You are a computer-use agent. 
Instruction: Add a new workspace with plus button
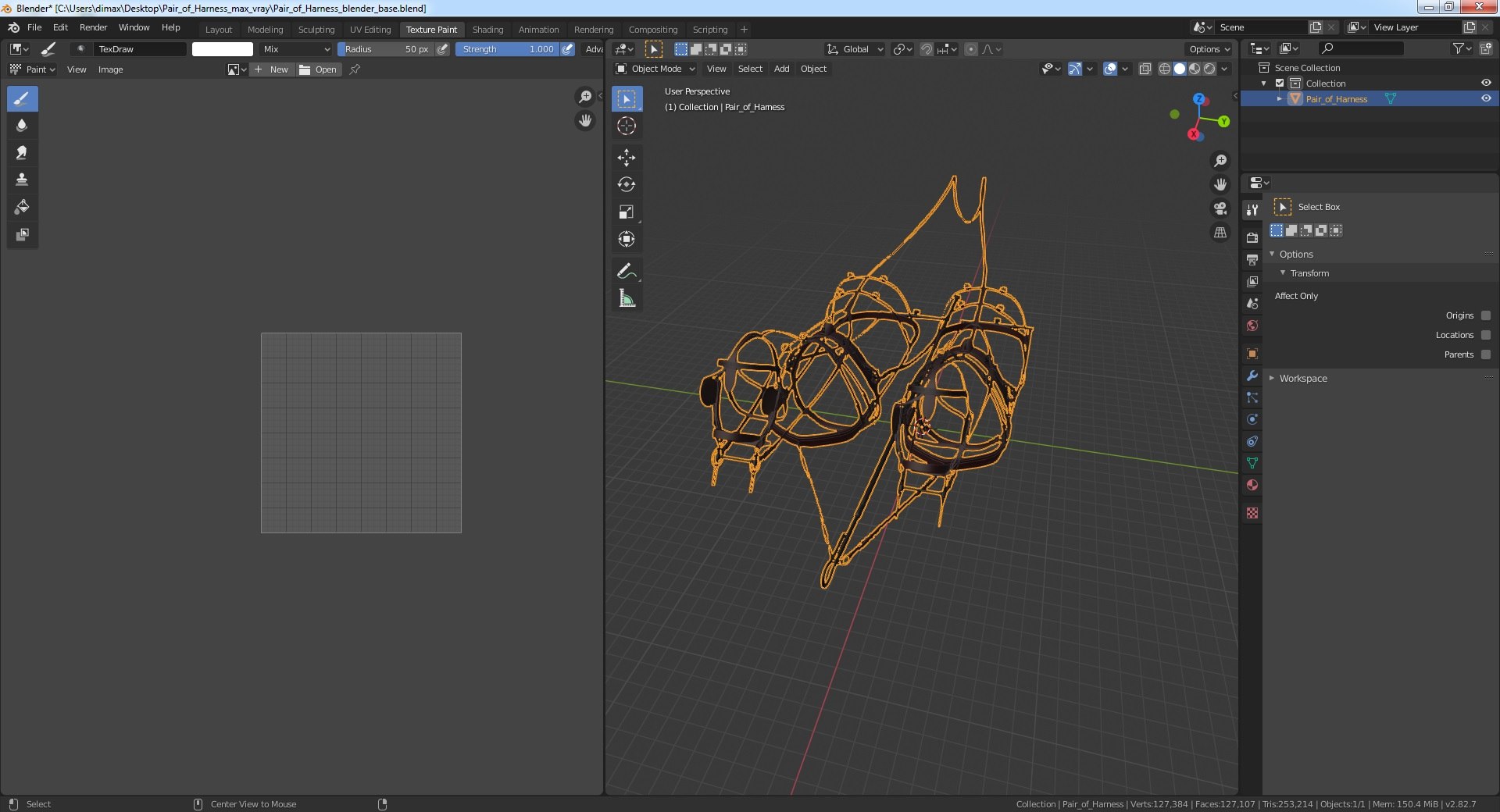coord(744,30)
